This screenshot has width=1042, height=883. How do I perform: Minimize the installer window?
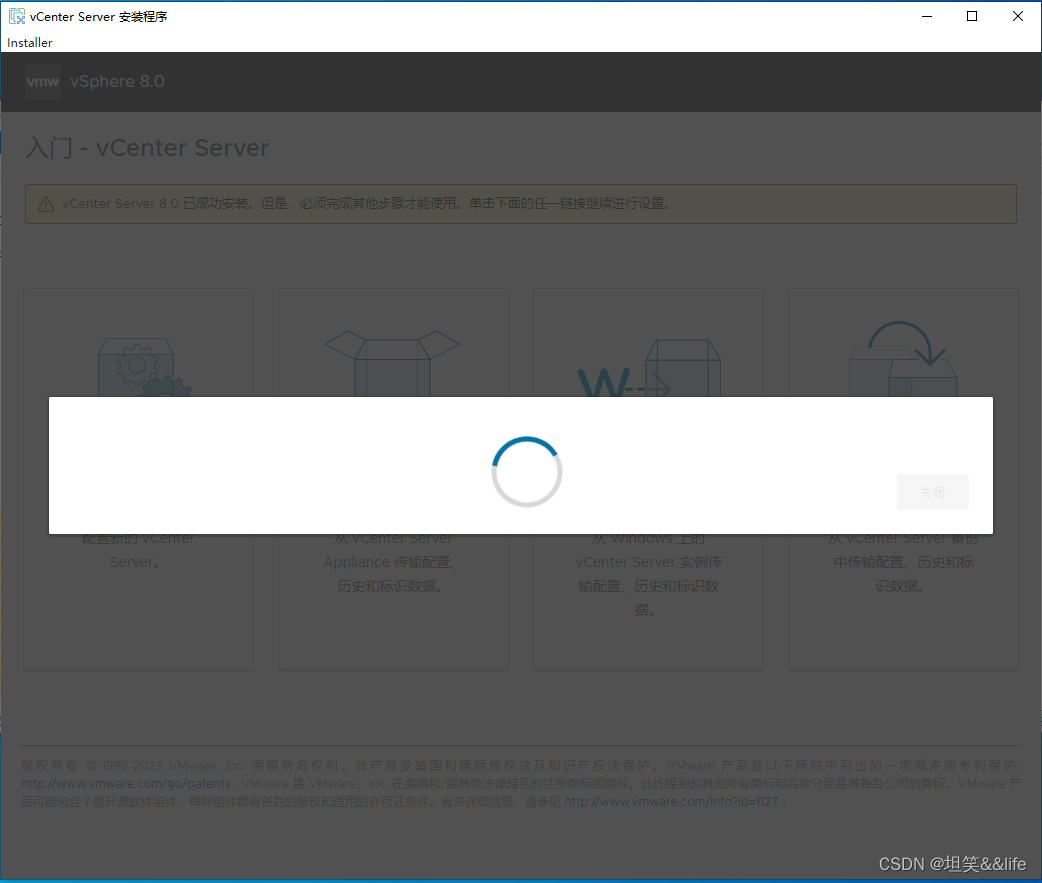coord(927,17)
